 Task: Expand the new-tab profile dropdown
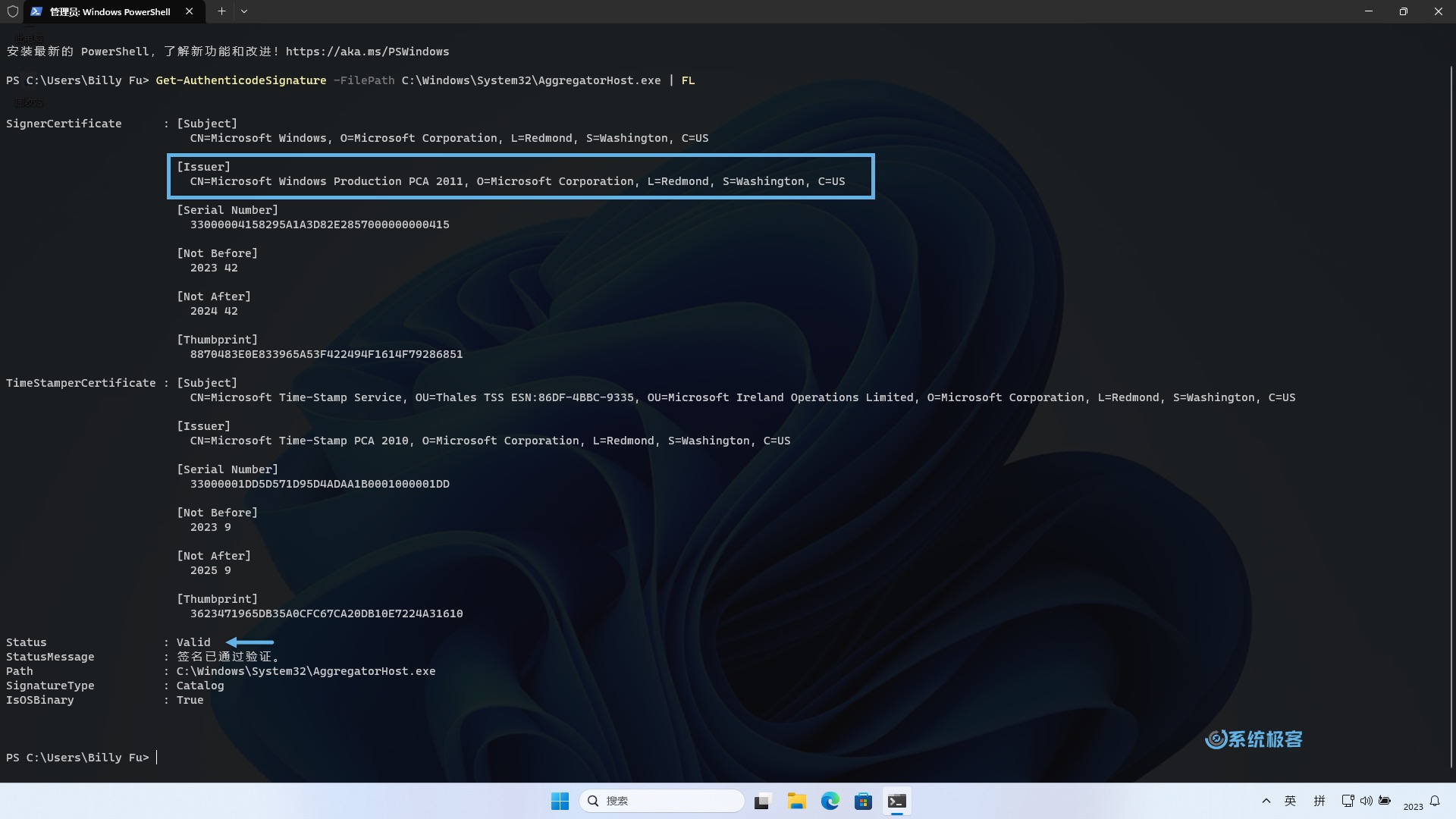tap(243, 11)
